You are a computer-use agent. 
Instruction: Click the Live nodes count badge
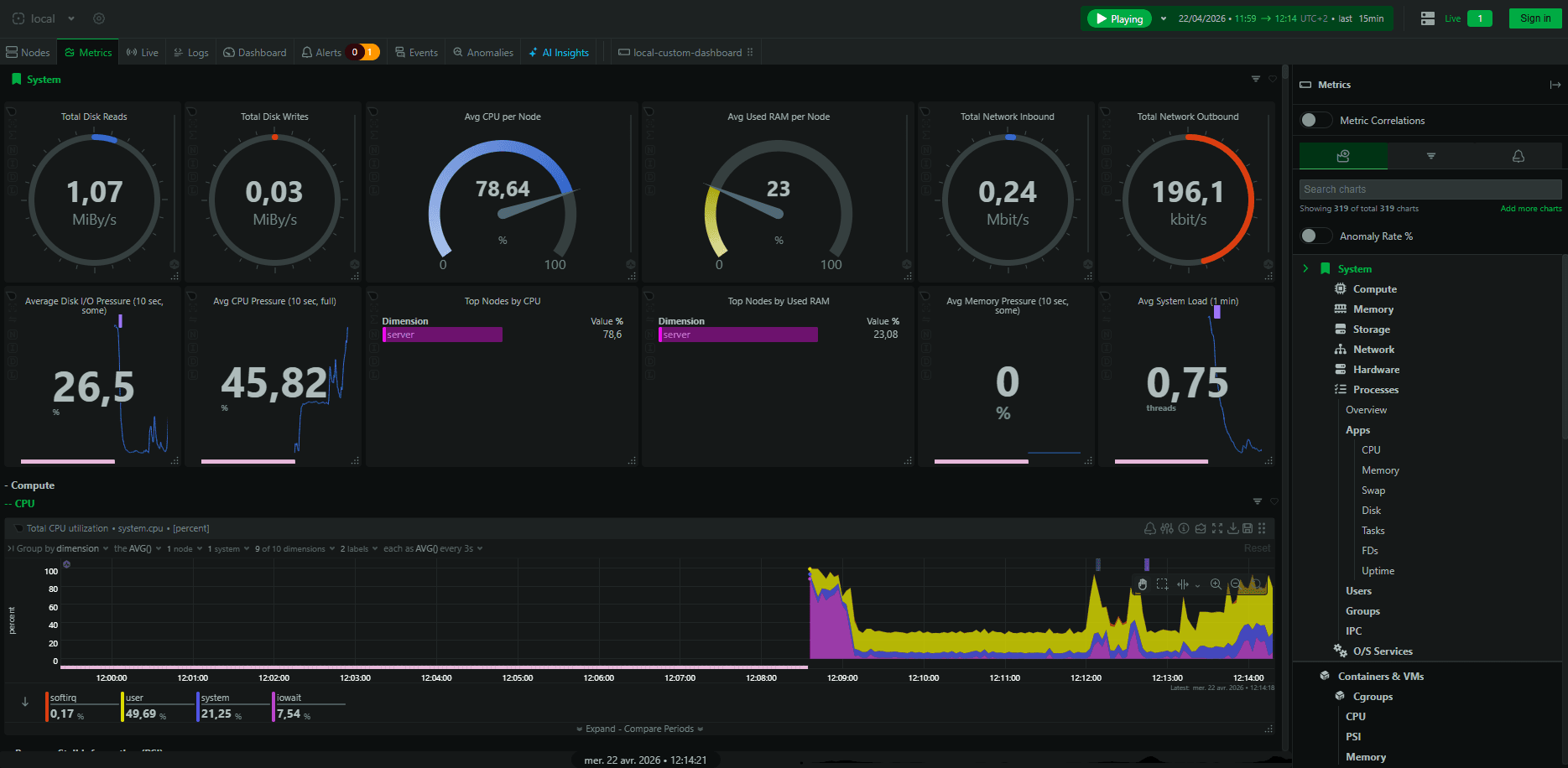(1480, 18)
